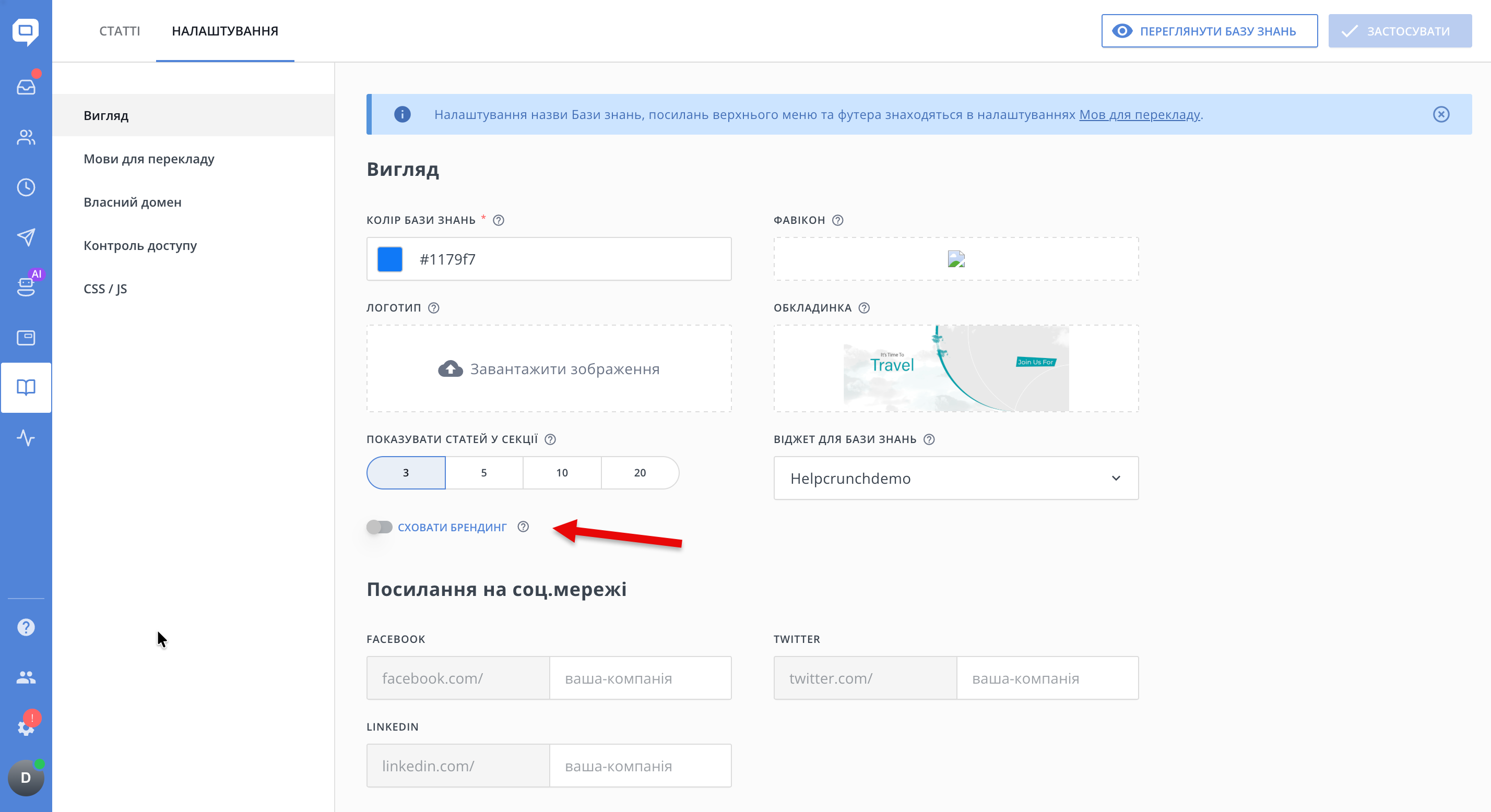Dismiss the blue info banner
1491x812 pixels.
[1441, 115]
